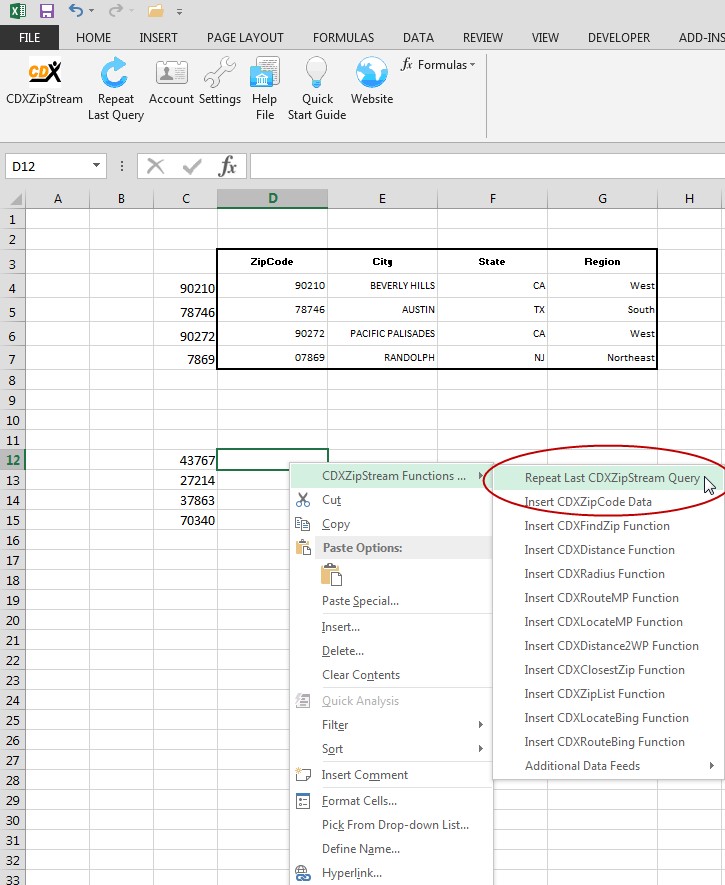Click the Excel application icon
The image size is (725, 885).
pos(17,11)
